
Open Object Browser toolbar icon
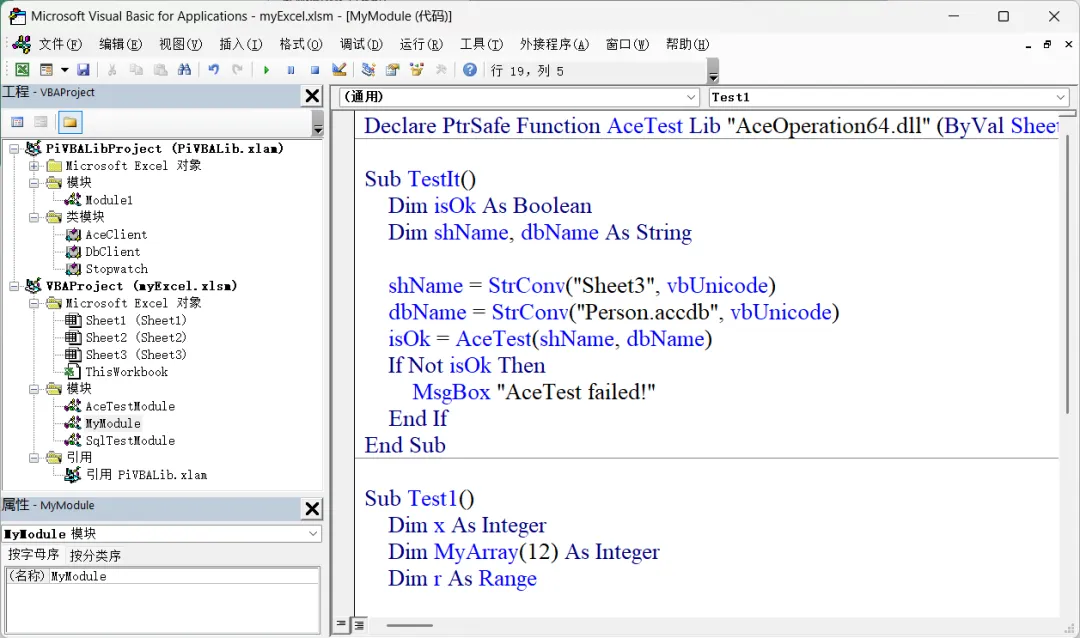point(417,70)
